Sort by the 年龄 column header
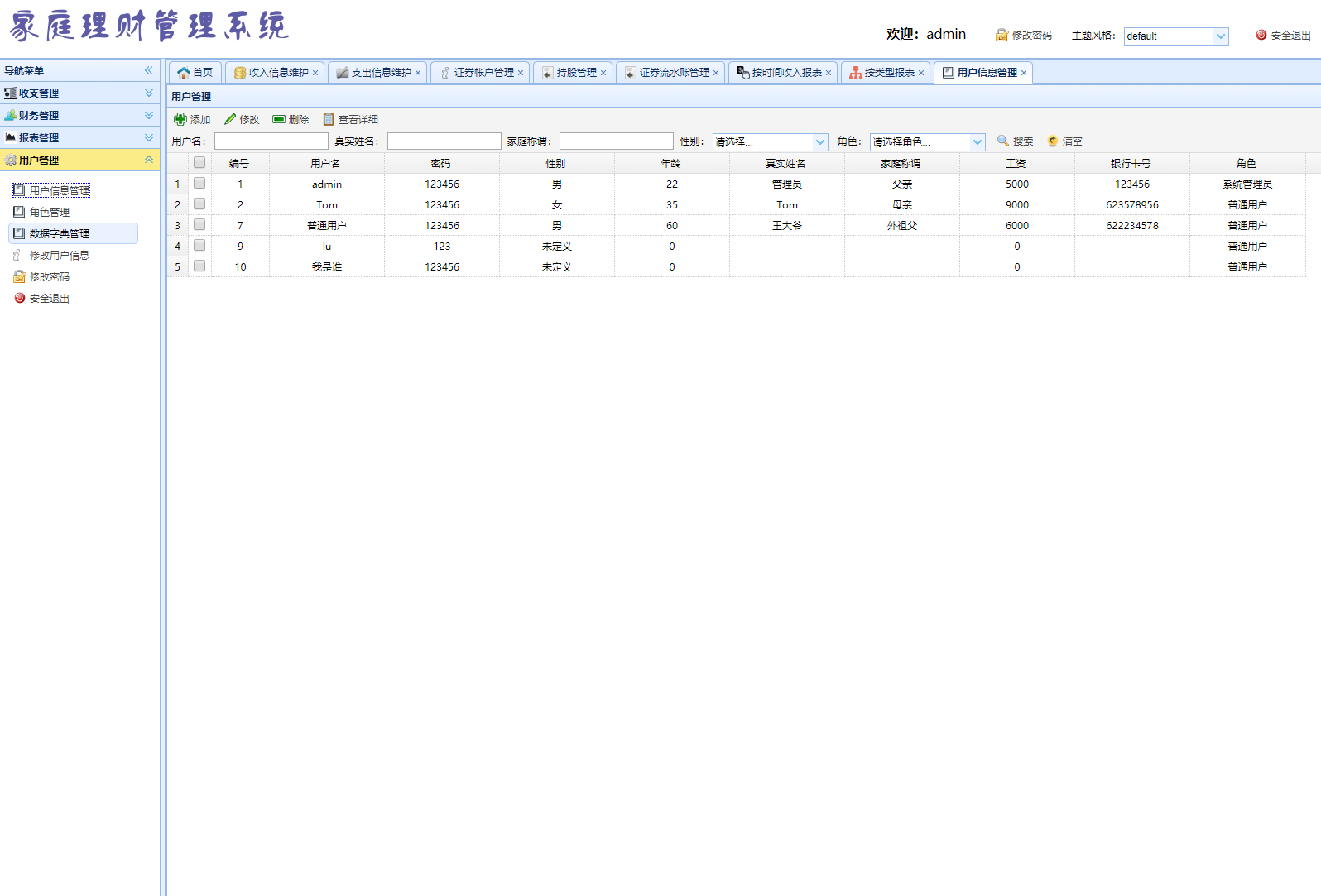 [671, 164]
